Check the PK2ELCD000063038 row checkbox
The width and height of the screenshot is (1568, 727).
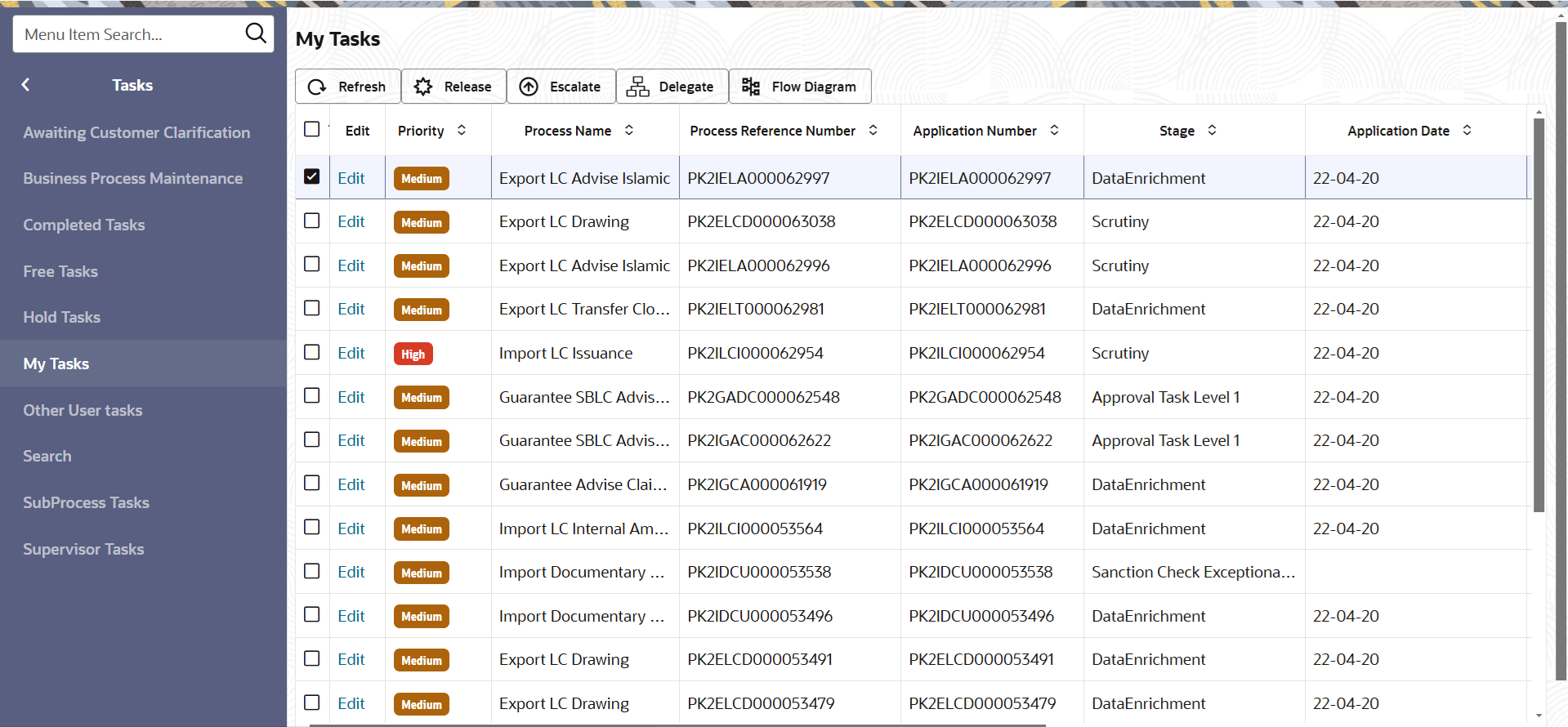(x=311, y=221)
